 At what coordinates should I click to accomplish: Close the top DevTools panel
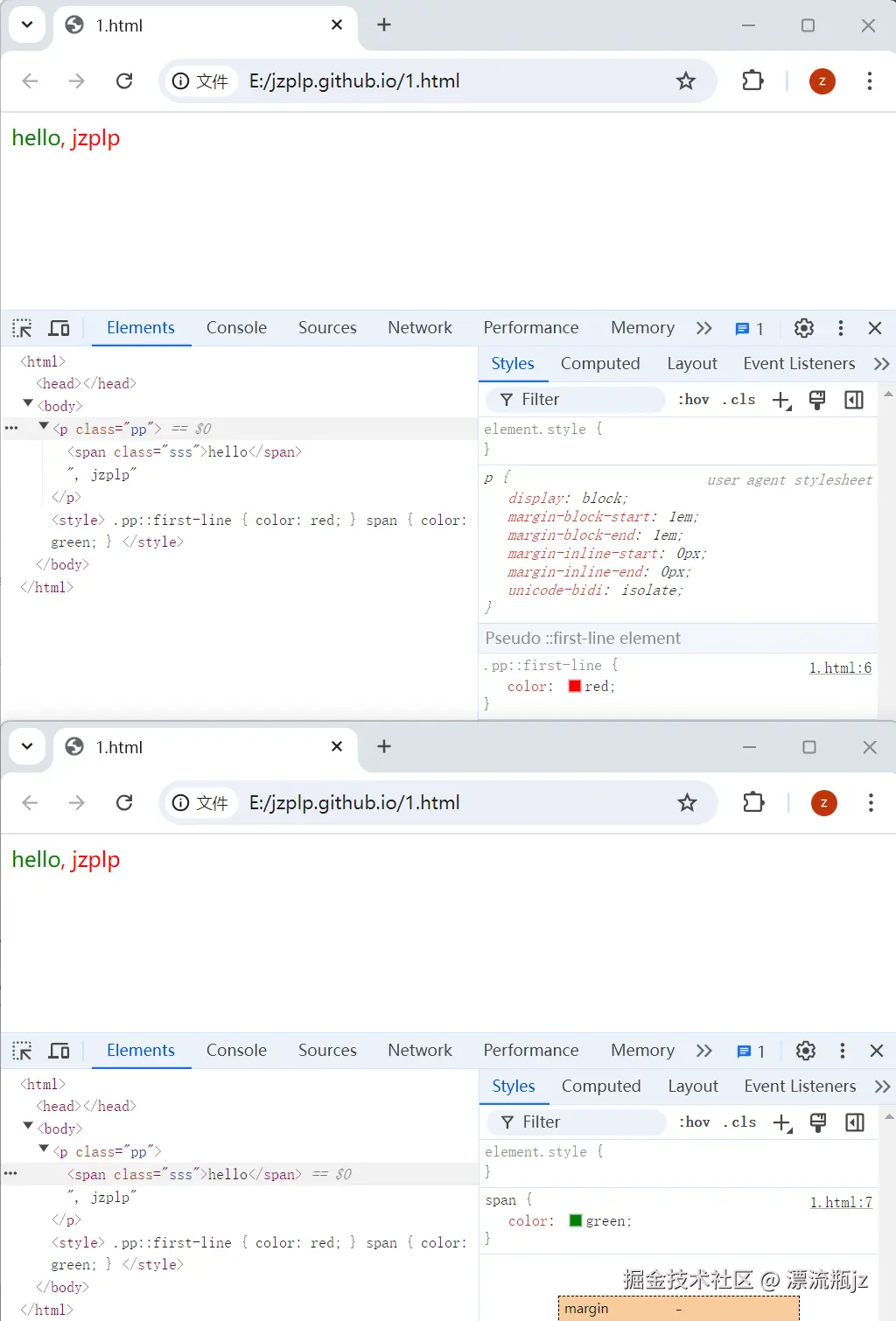click(874, 328)
